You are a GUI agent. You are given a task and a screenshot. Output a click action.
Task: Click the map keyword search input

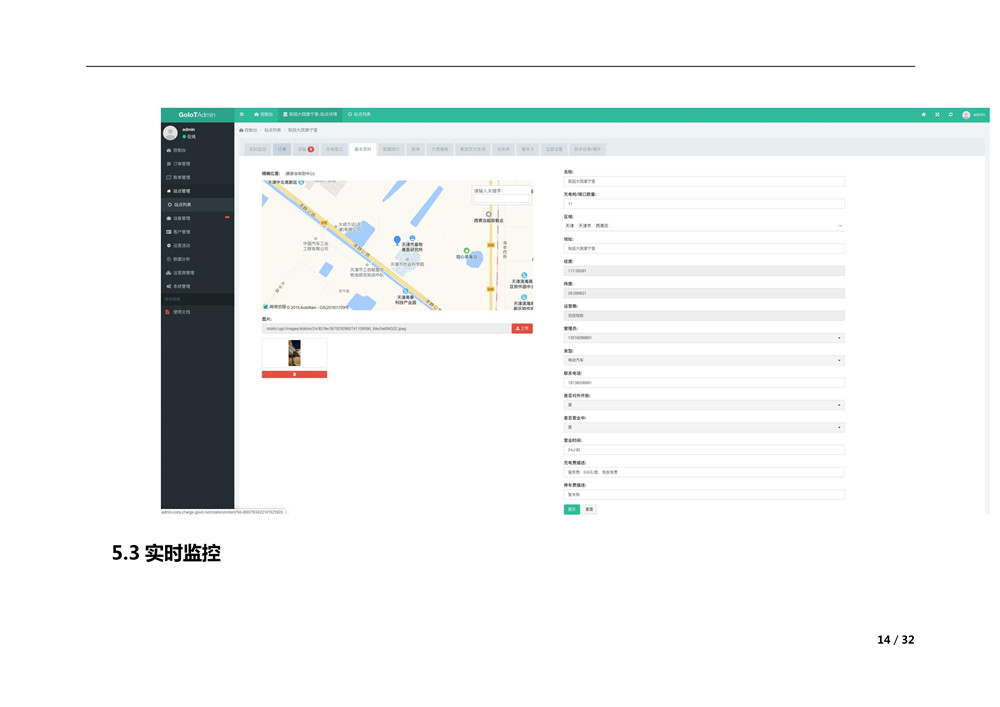click(x=500, y=190)
